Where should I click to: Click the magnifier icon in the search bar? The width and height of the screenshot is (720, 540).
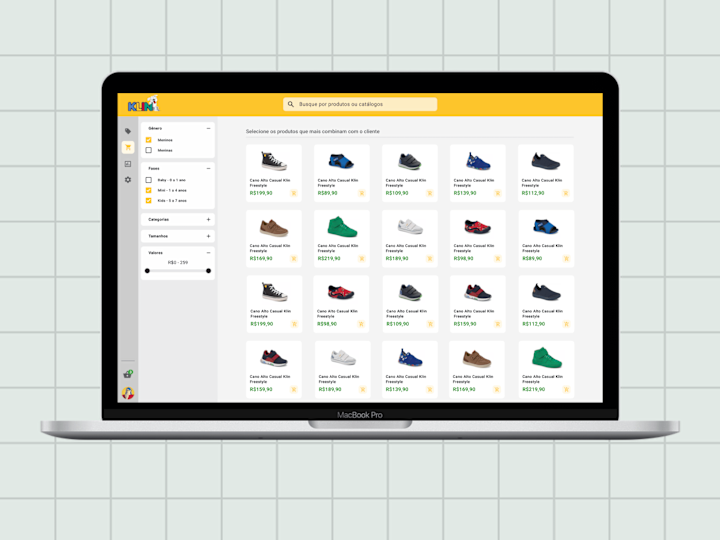(291, 104)
